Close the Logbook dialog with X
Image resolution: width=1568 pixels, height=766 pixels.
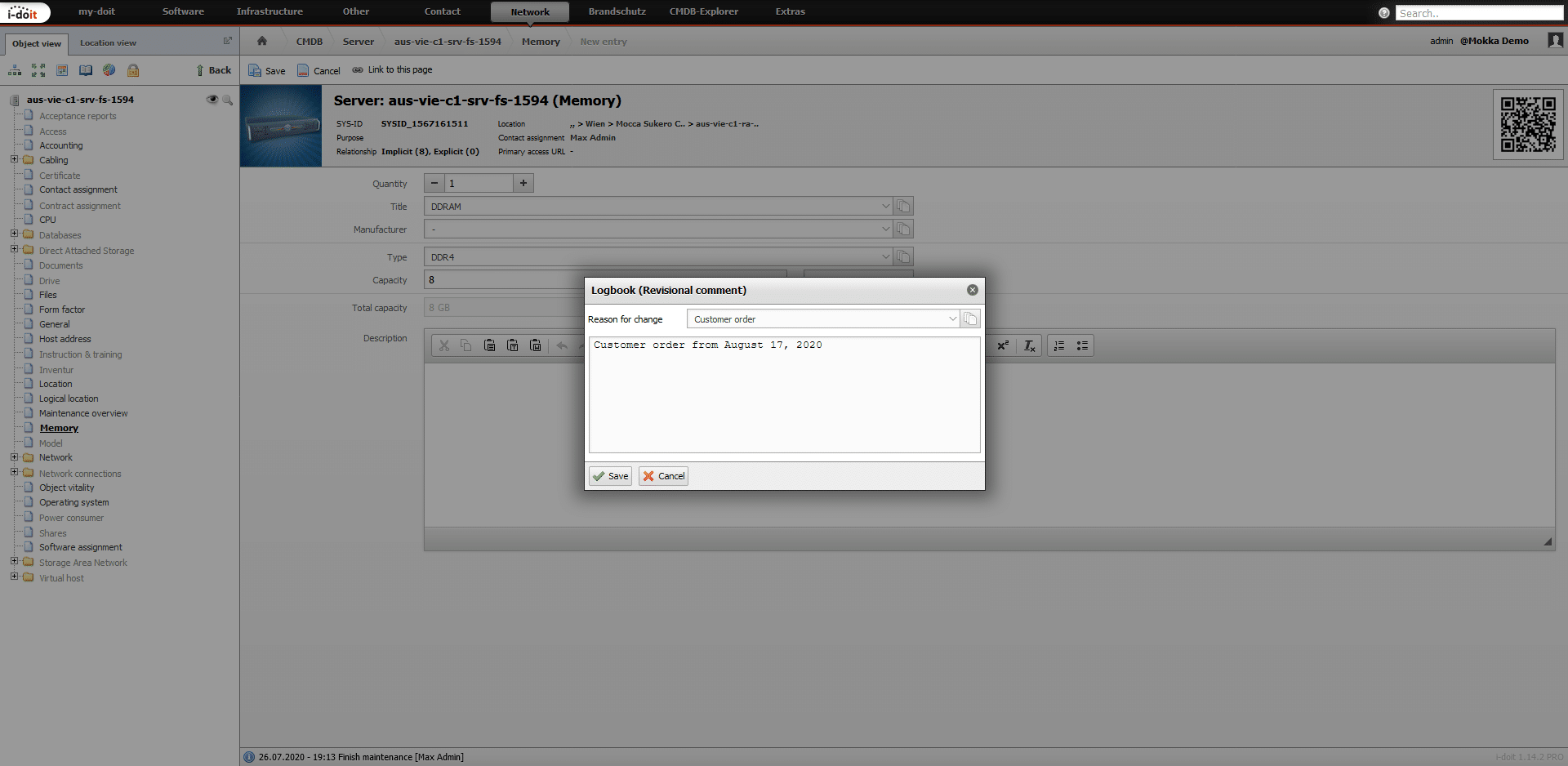click(x=972, y=290)
